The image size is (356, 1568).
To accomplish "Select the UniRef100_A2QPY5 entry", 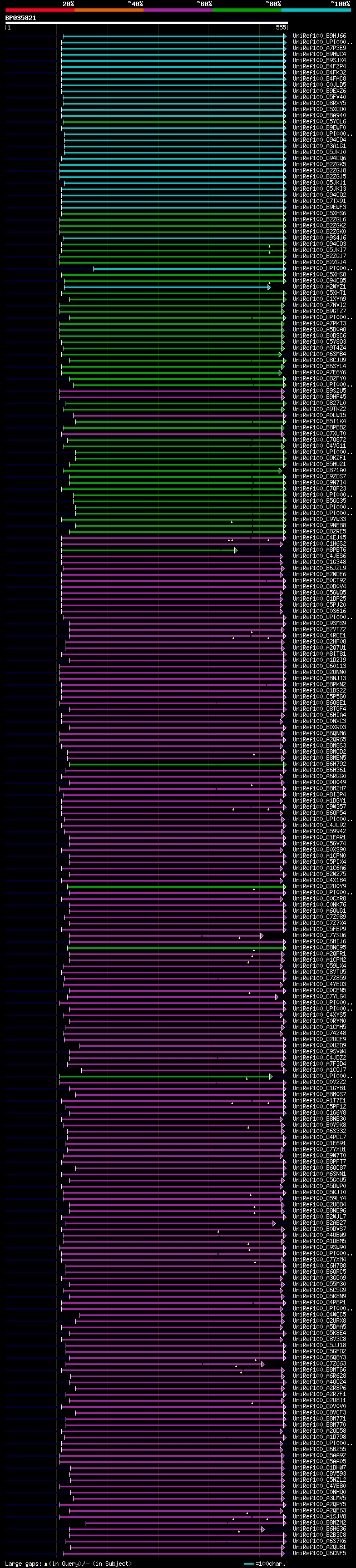I will 319,1505.
